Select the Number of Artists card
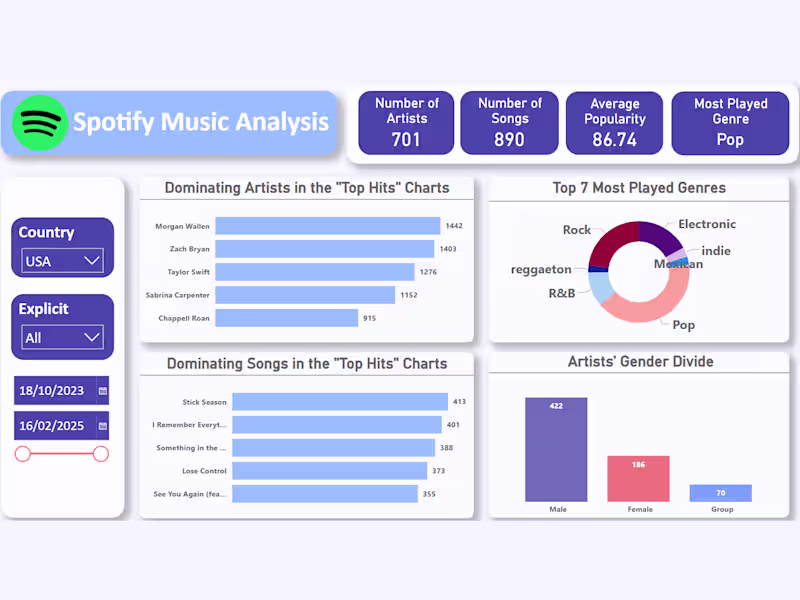Viewport: 800px width, 600px height. (x=406, y=122)
